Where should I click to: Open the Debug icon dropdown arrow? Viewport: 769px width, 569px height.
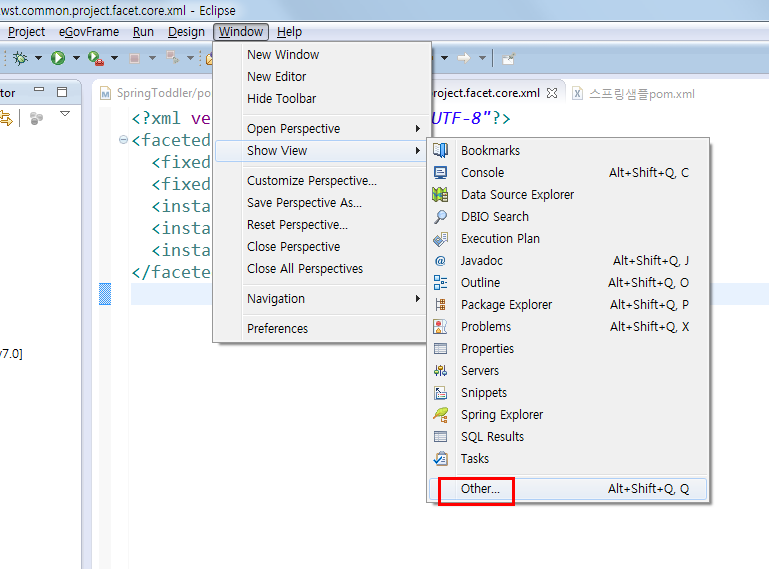(38, 58)
